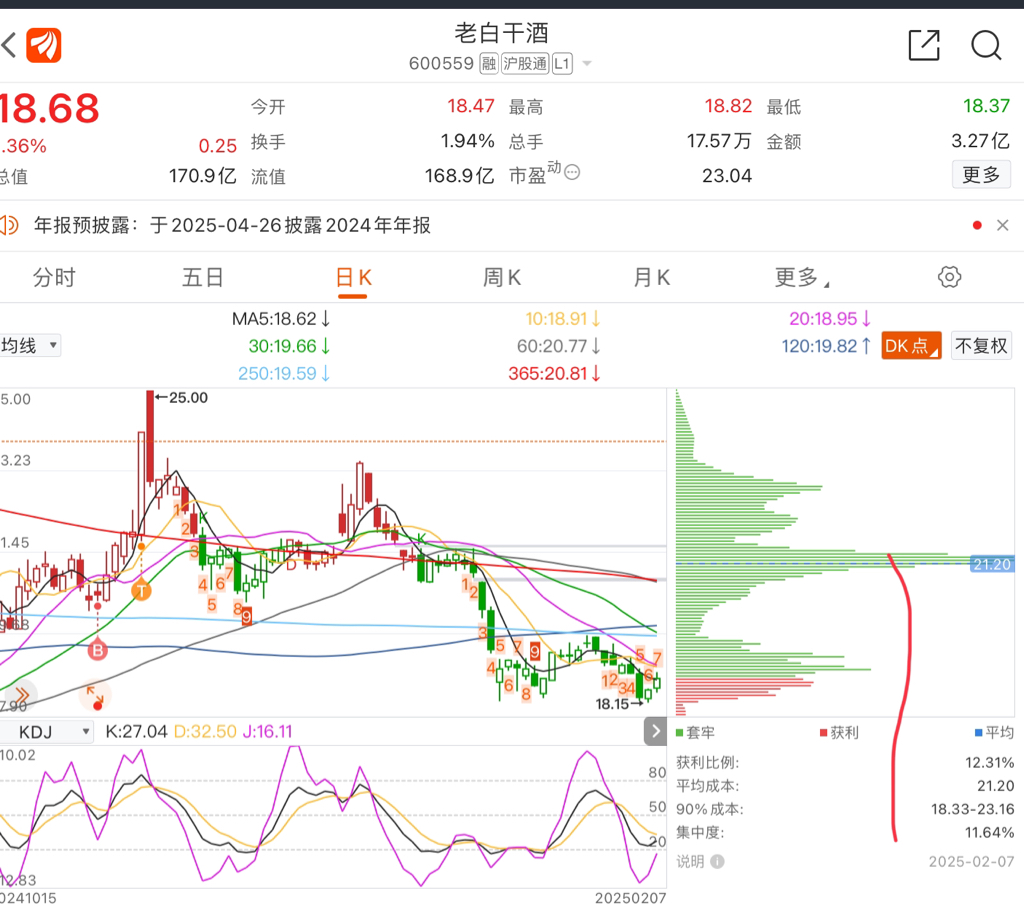Screen dimensions: 1024x907
Task: Tap the 沪股通 tag
Action: point(525,63)
